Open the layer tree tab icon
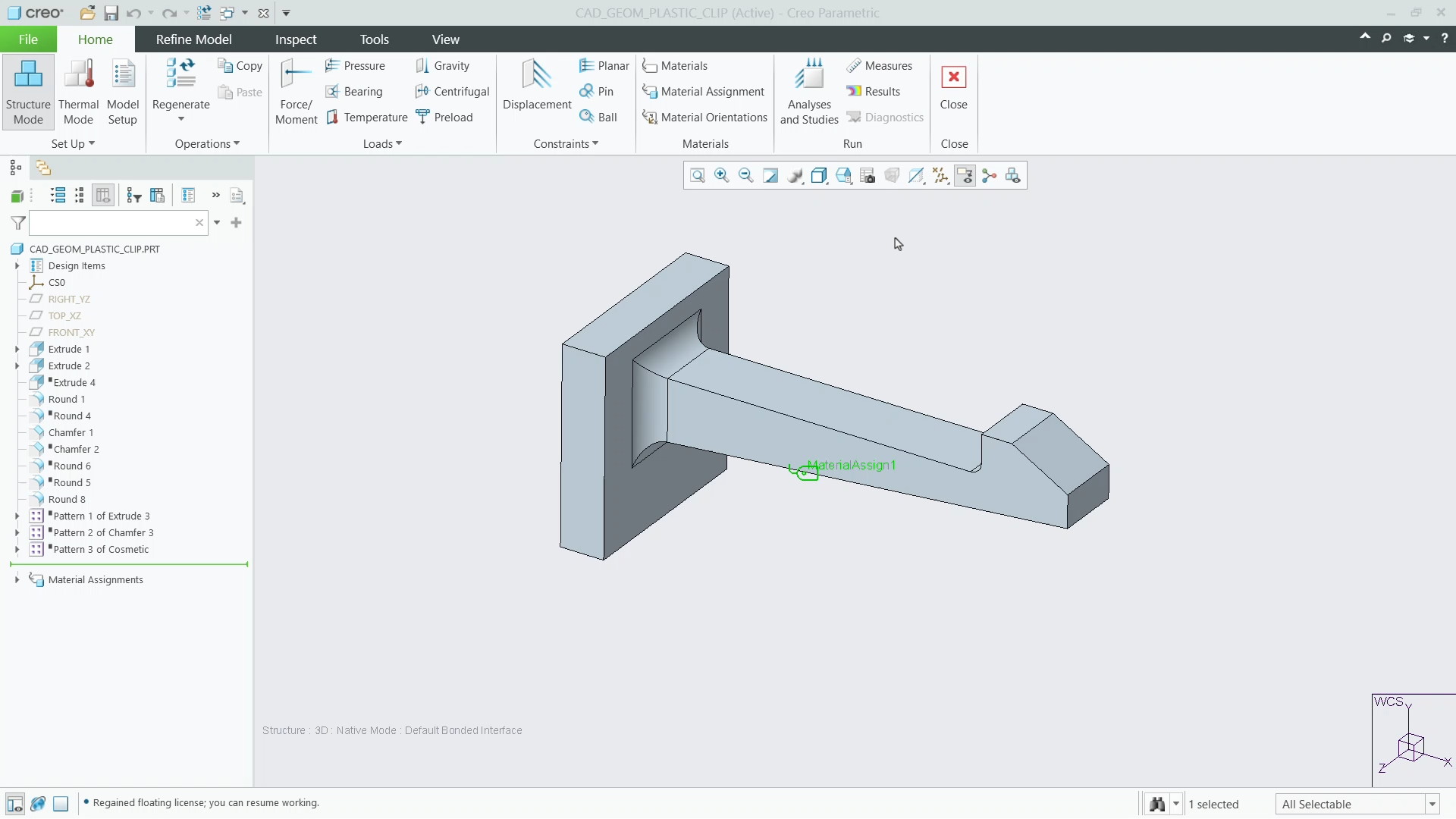 pos(43,168)
